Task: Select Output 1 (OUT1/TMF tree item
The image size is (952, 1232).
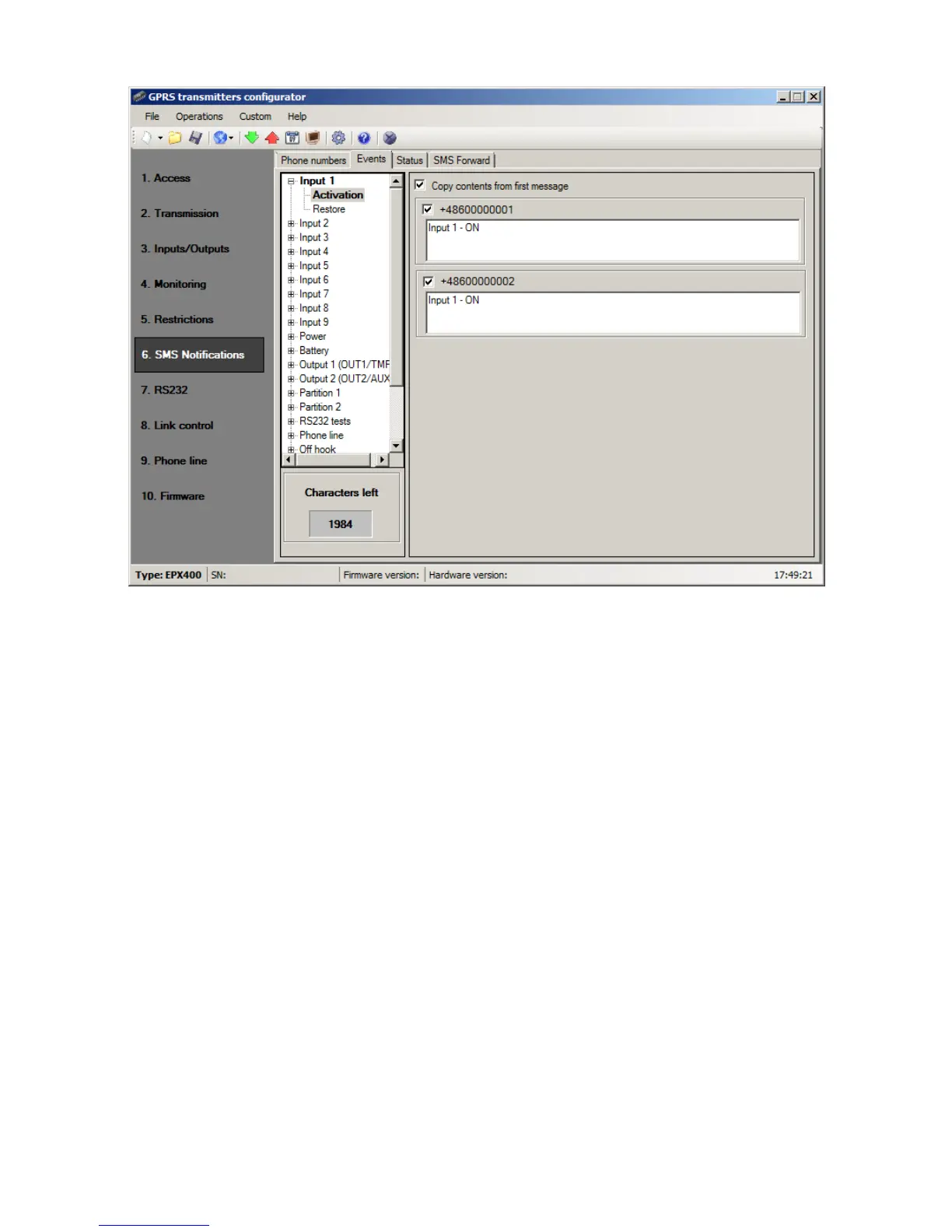Action: [345, 365]
